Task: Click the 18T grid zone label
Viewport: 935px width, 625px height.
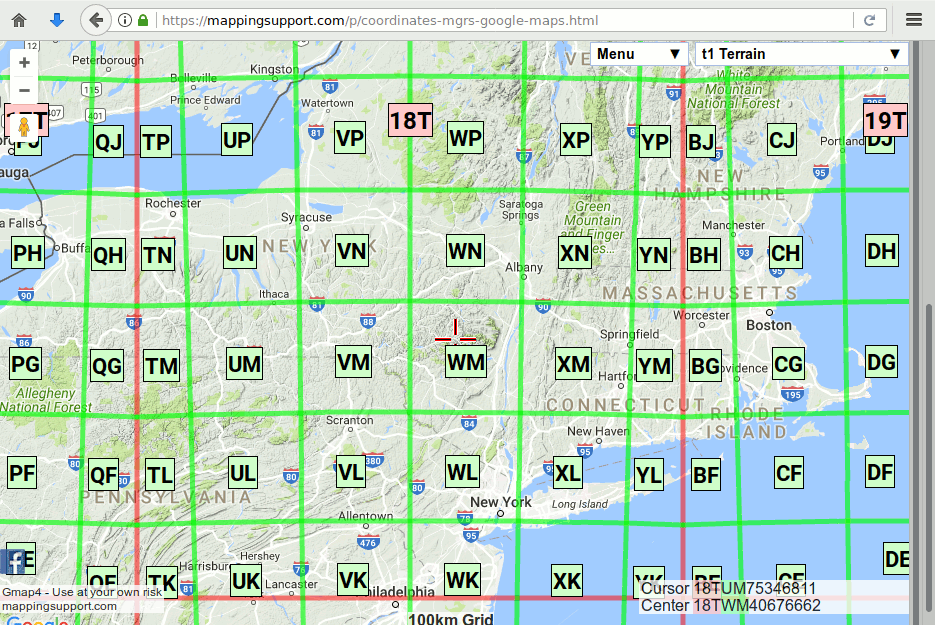Action: 410,121
